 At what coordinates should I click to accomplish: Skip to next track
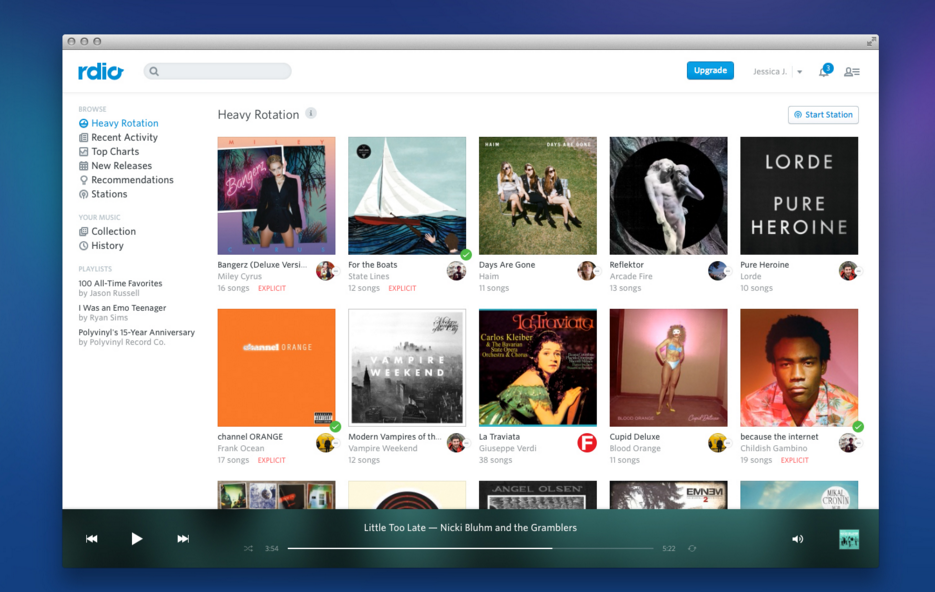point(183,538)
